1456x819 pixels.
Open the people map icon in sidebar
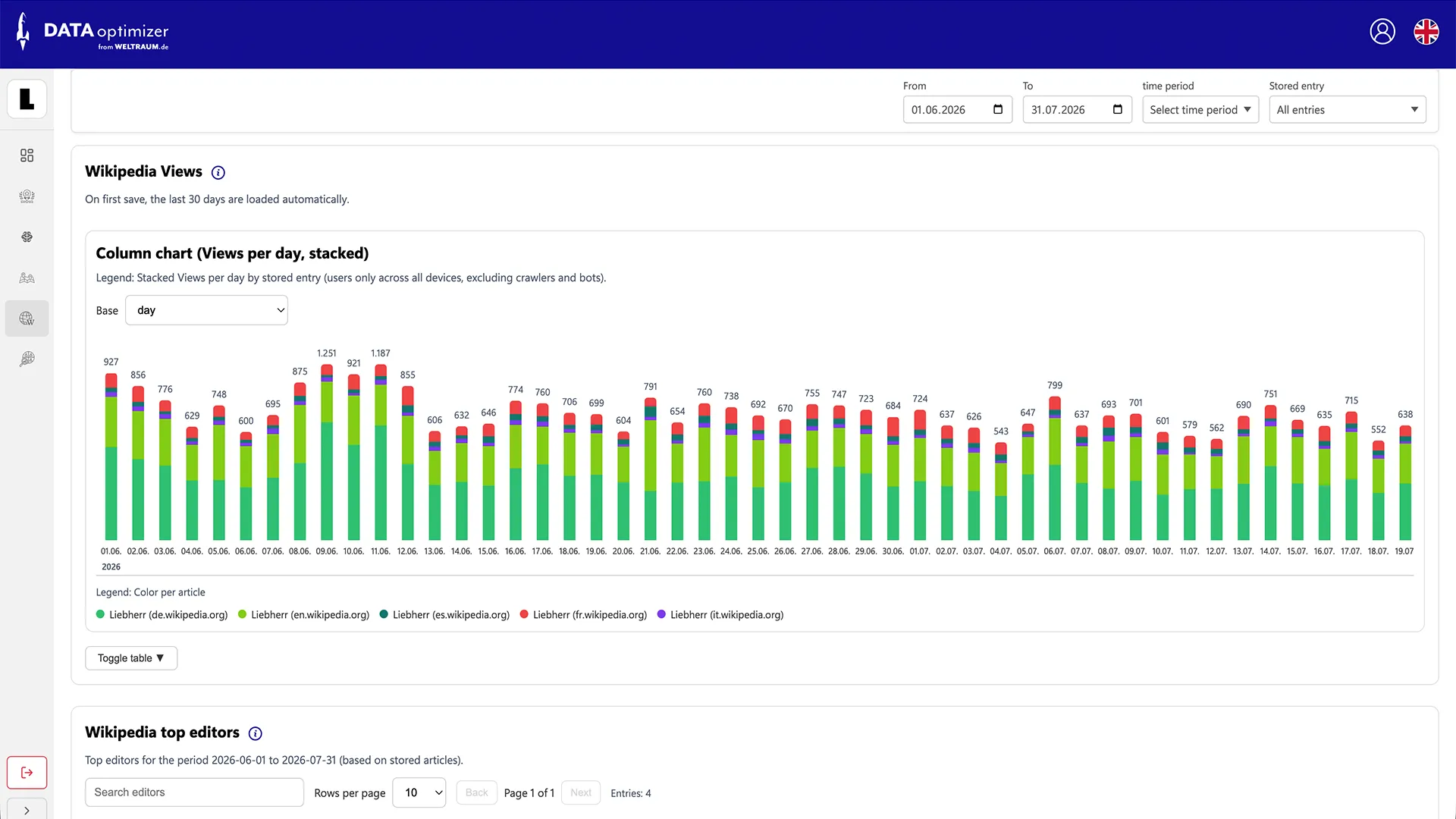click(x=27, y=278)
